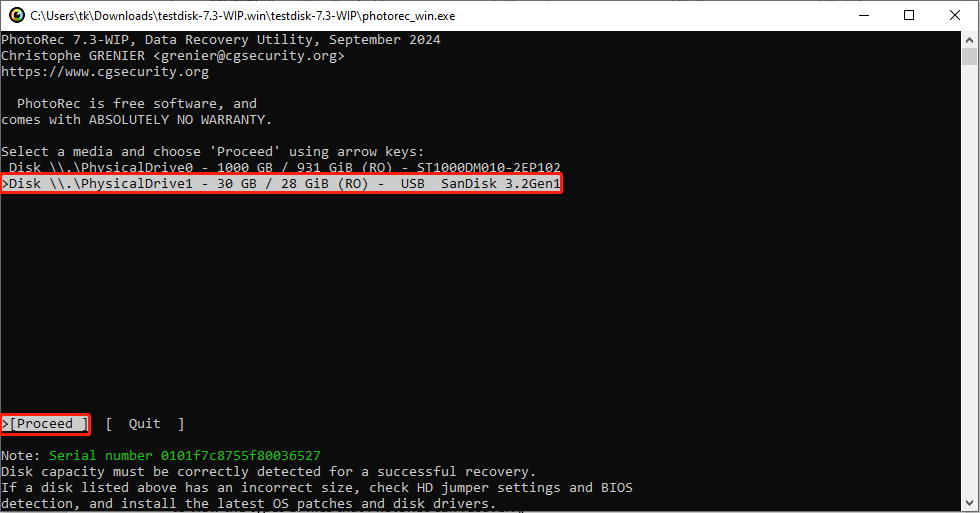This screenshot has height=513, width=980.
Task: Click the 'Disk capacity must be correctly detected' note
Action: pyautogui.click(x=269, y=472)
